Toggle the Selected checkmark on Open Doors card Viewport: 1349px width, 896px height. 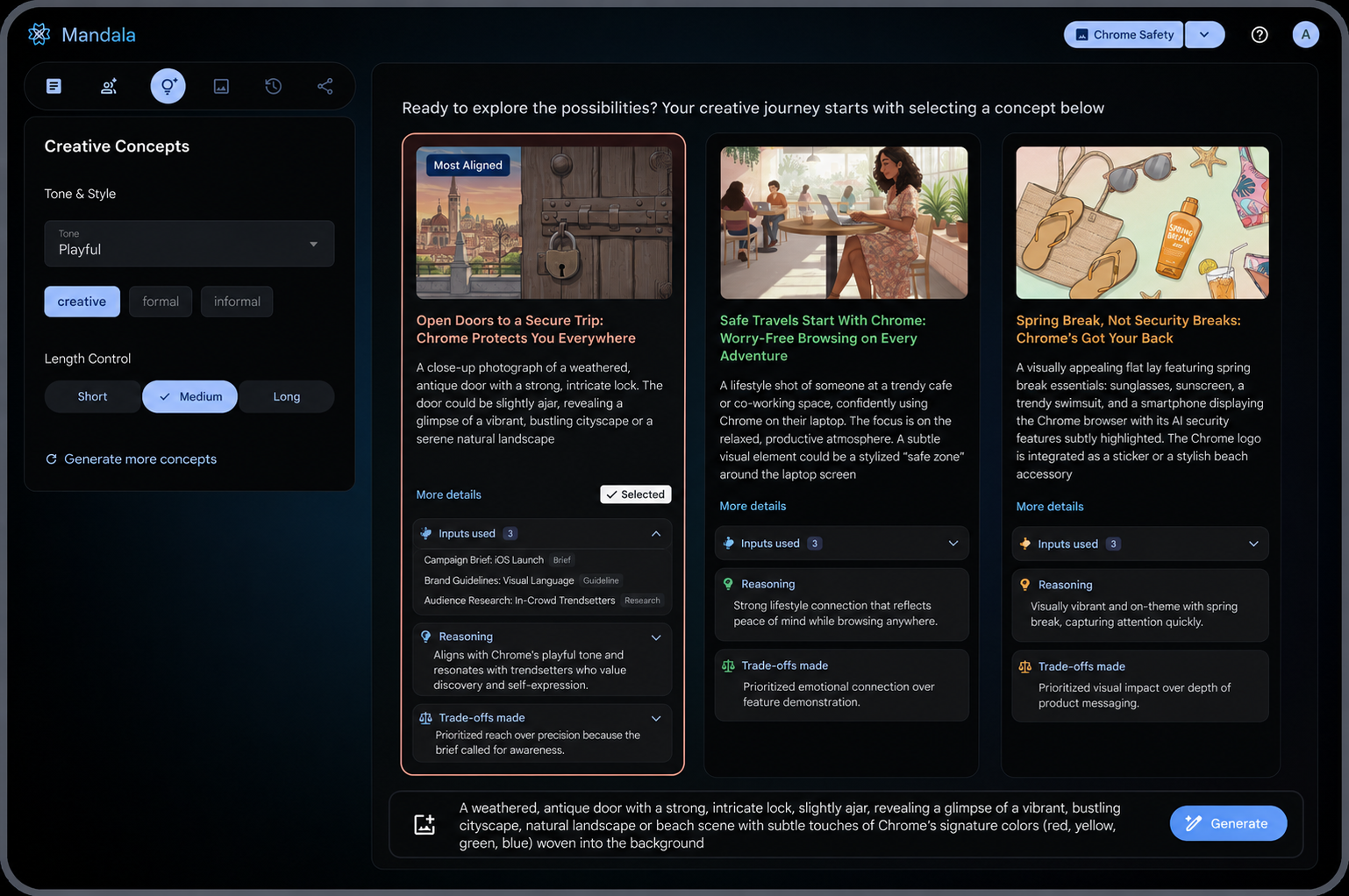(636, 494)
